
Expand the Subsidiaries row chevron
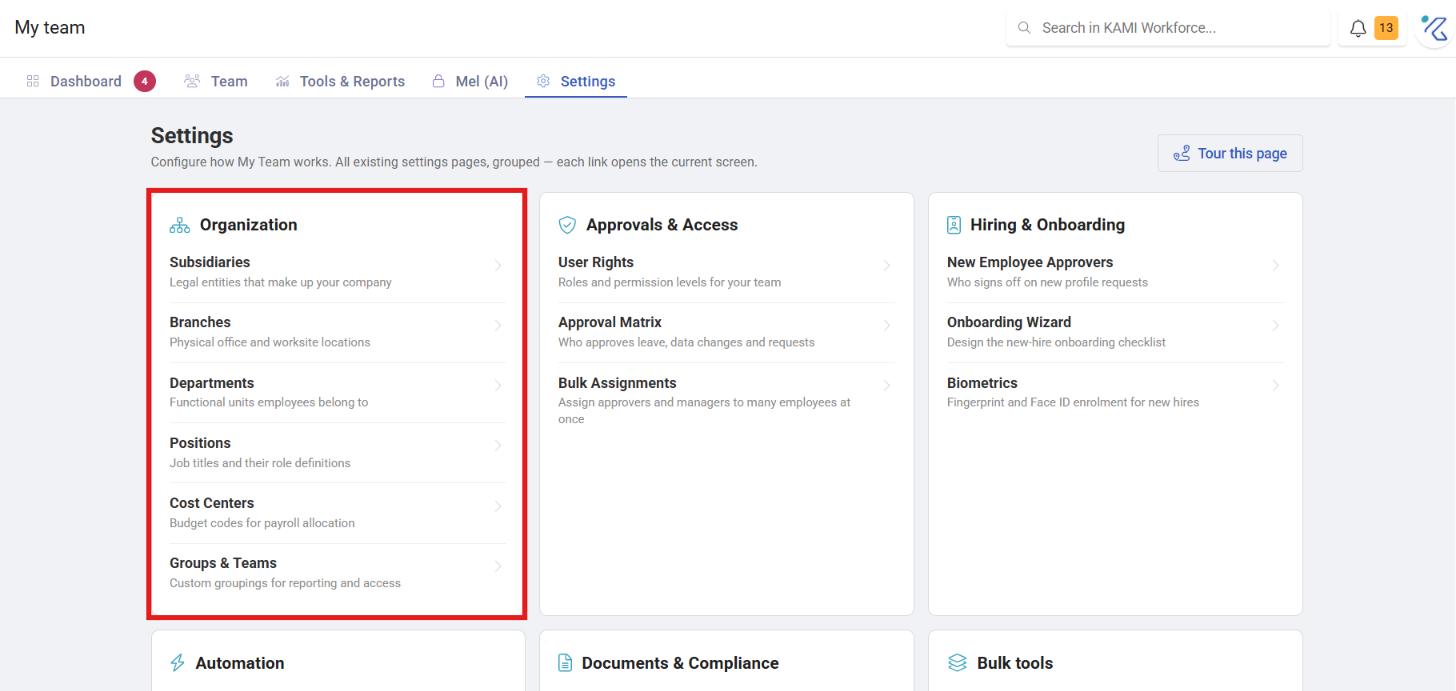pos(498,266)
